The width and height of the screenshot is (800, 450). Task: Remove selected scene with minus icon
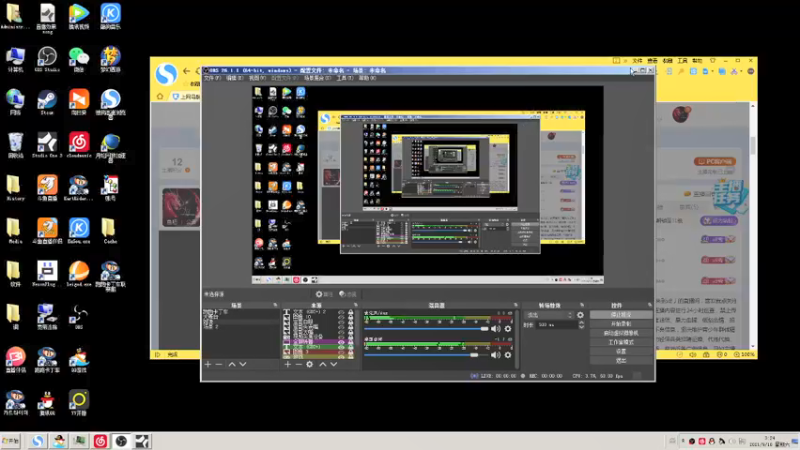(x=219, y=364)
